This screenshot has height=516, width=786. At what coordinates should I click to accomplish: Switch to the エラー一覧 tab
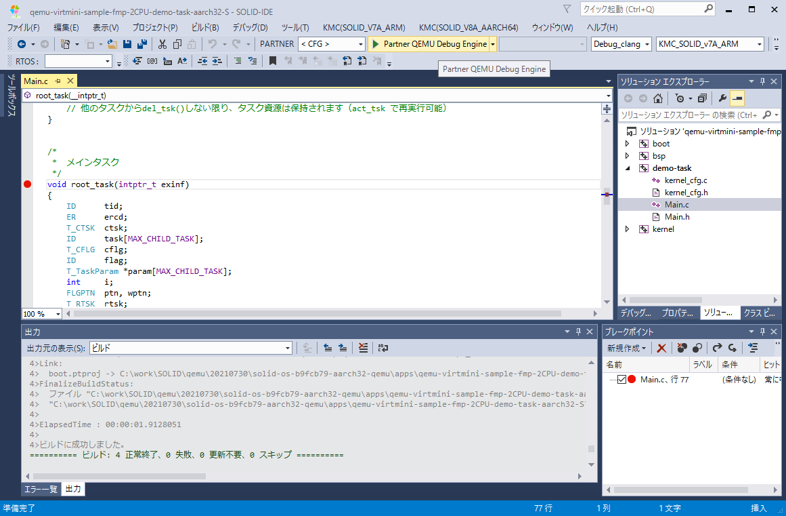click(x=41, y=489)
